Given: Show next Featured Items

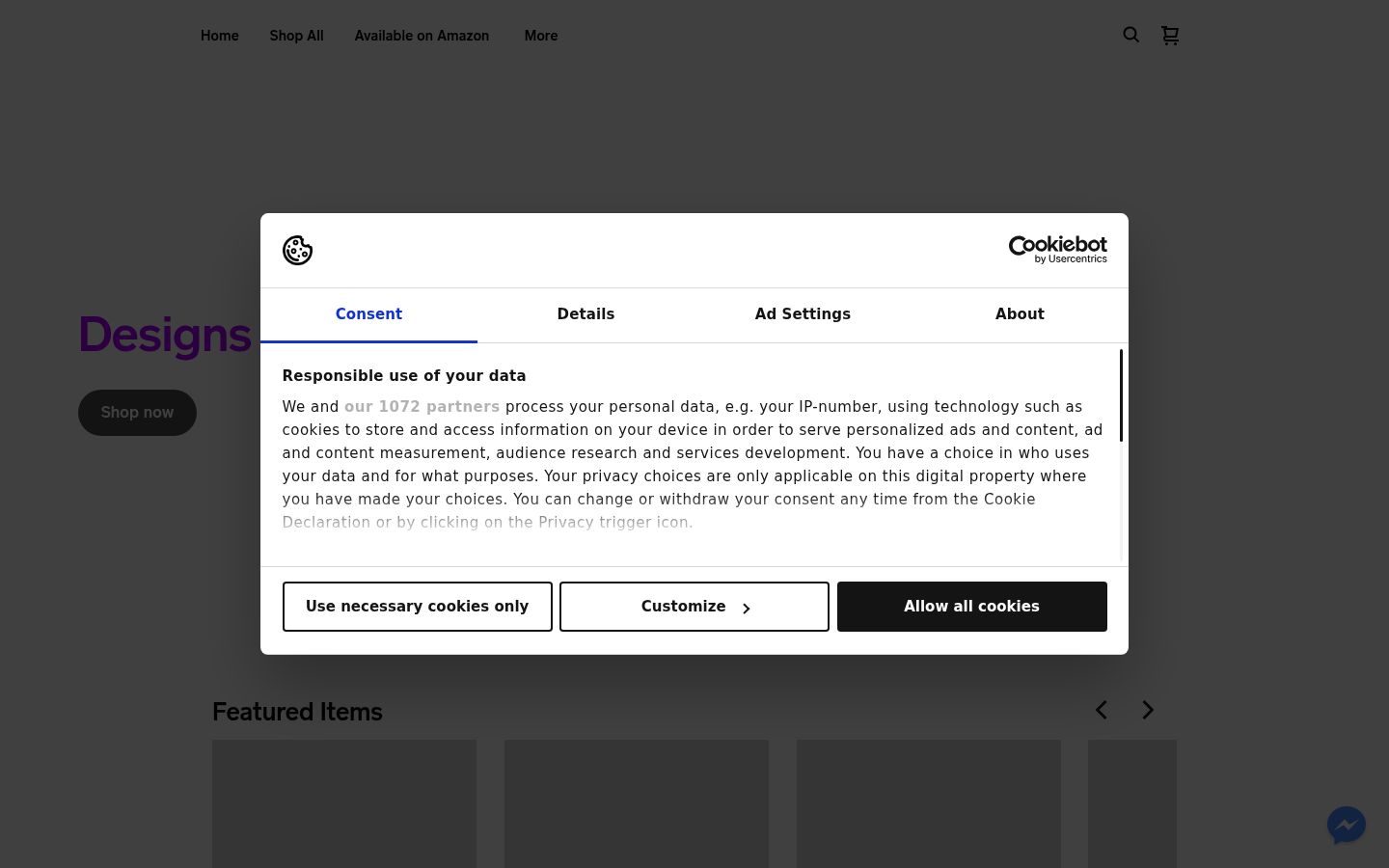Looking at the screenshot, I should click(x=1148, y=710).
